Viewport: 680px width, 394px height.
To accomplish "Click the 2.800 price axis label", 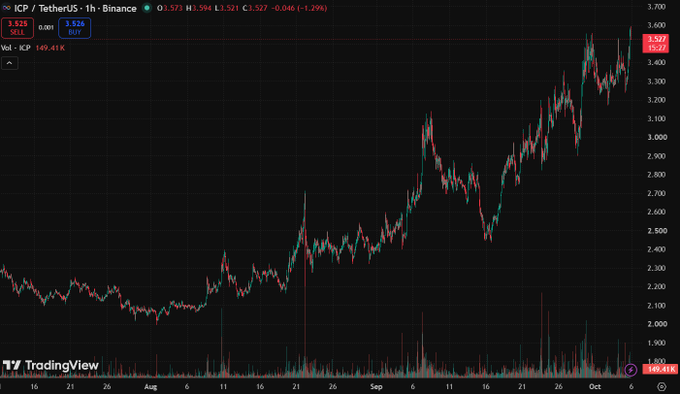I will coord(657,175).
